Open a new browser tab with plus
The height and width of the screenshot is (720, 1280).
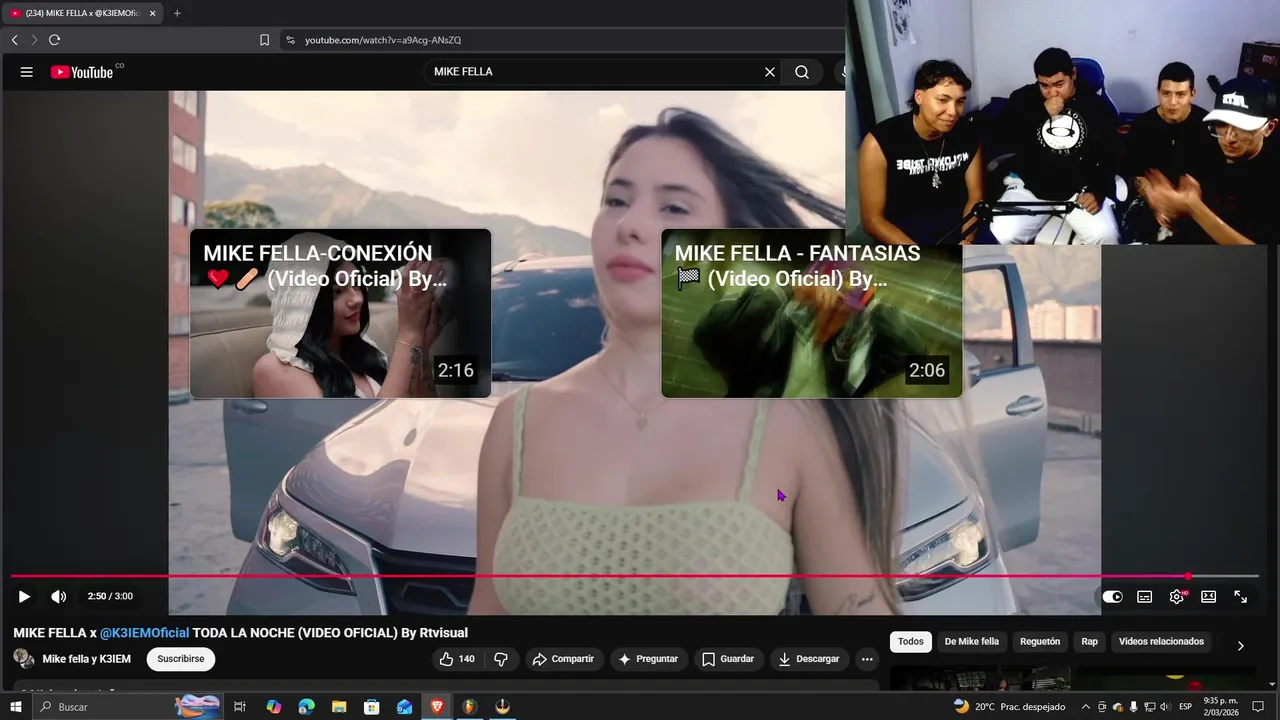click(x=177, y=13)
